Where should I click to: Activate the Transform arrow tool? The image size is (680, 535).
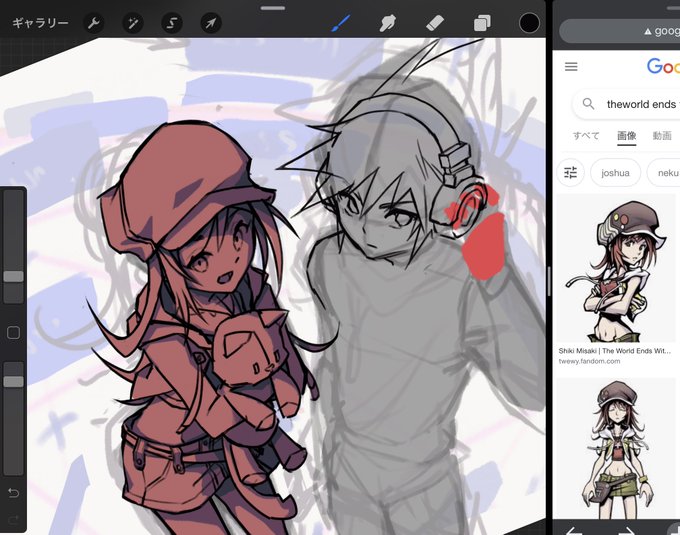click(x=211, y=23)
